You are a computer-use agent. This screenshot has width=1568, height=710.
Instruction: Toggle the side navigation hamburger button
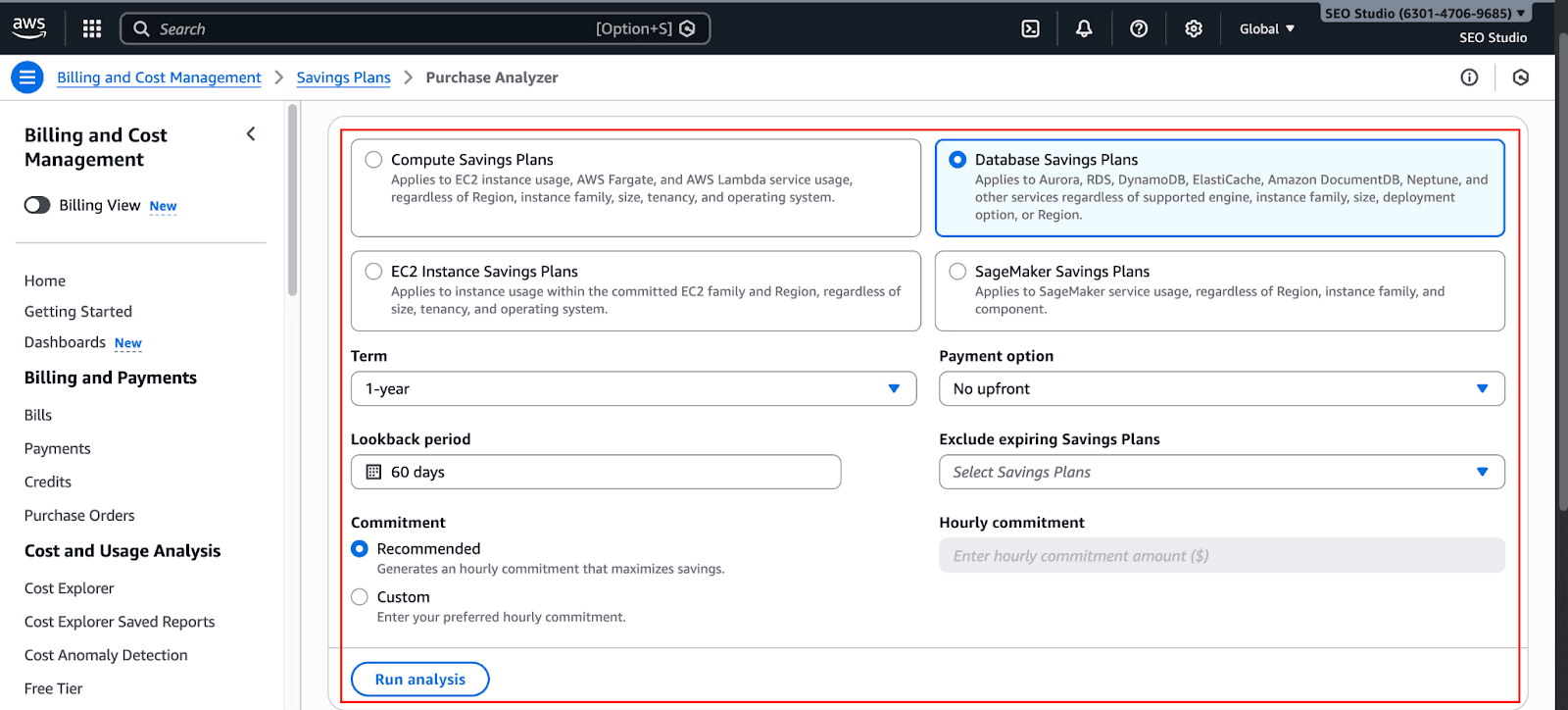27,76
